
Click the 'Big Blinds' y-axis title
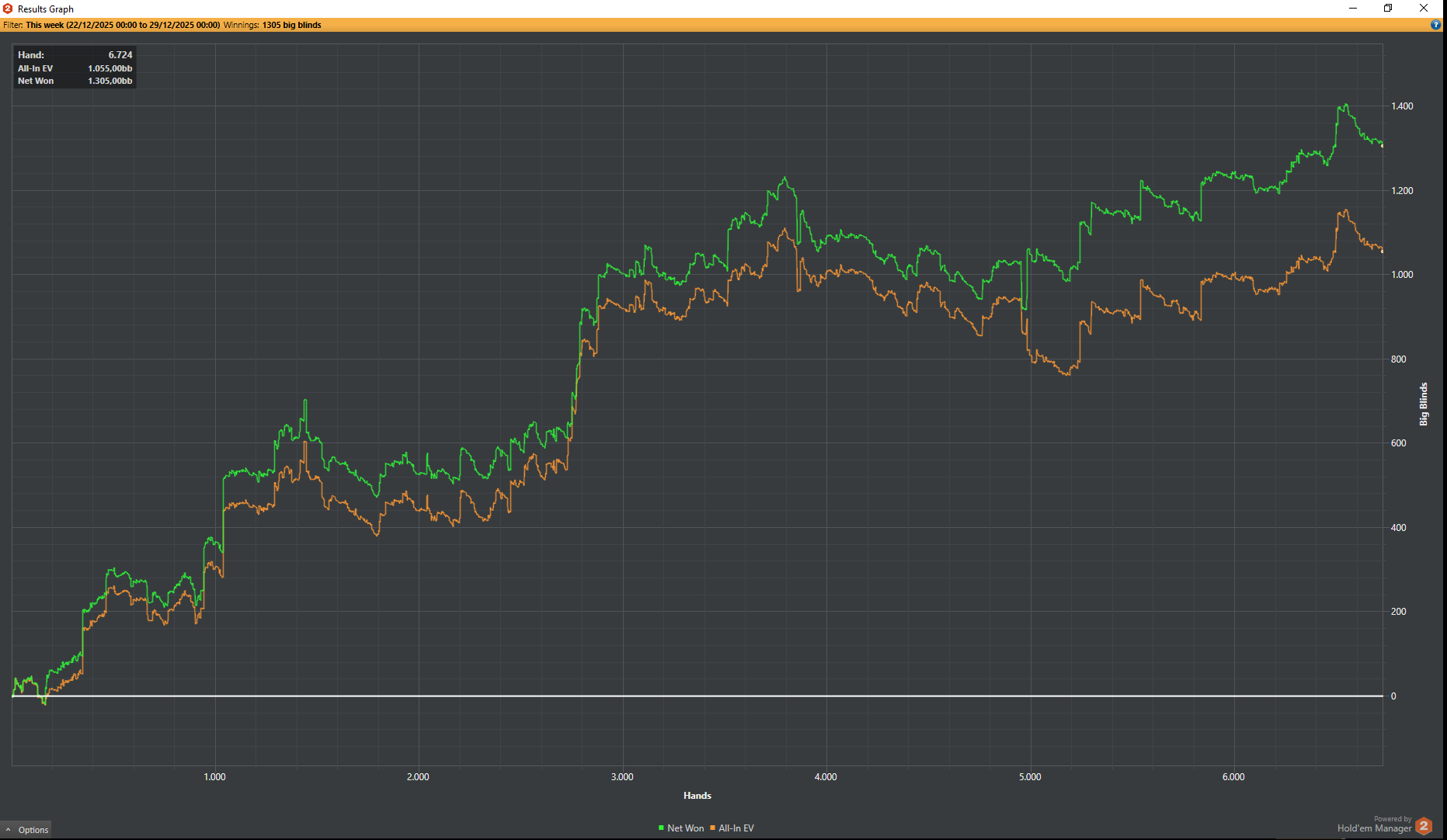point(1424,404)
